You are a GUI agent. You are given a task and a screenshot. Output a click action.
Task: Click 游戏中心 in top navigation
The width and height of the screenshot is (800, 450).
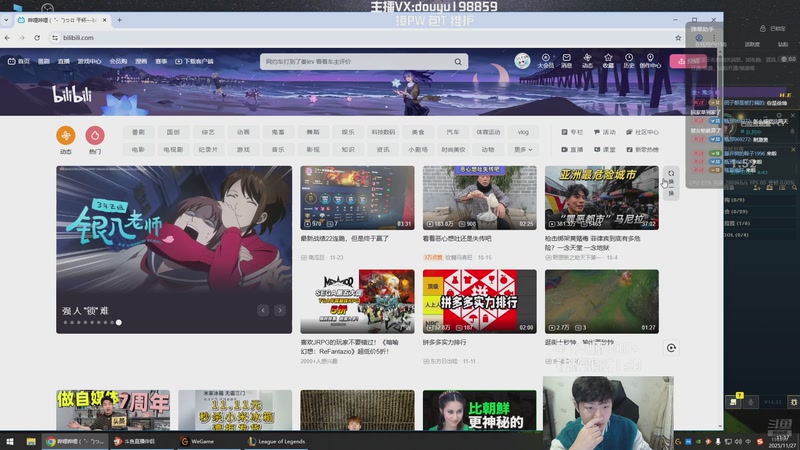point(89,61)
